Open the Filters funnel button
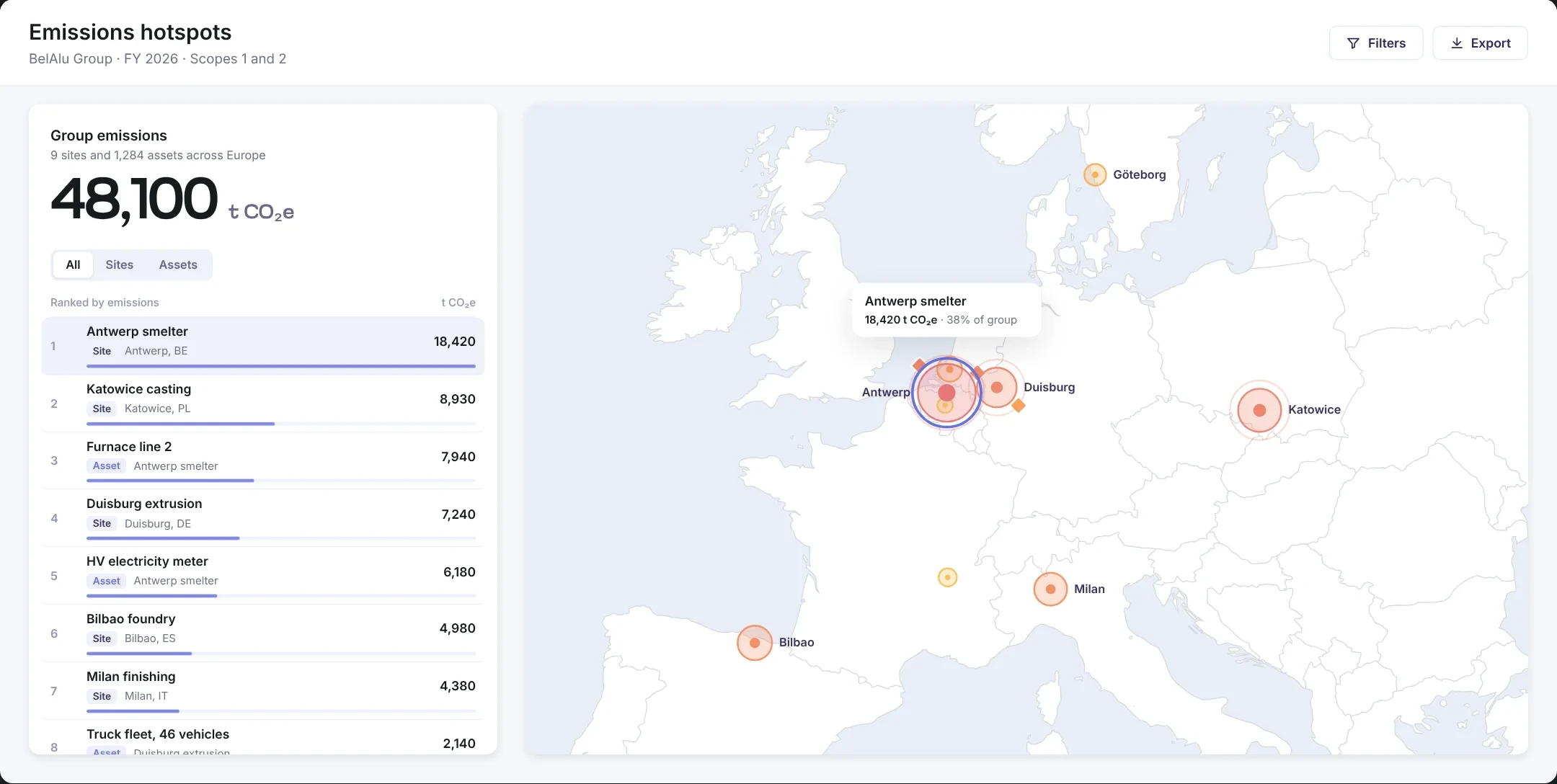 [x=1375, y=43]
